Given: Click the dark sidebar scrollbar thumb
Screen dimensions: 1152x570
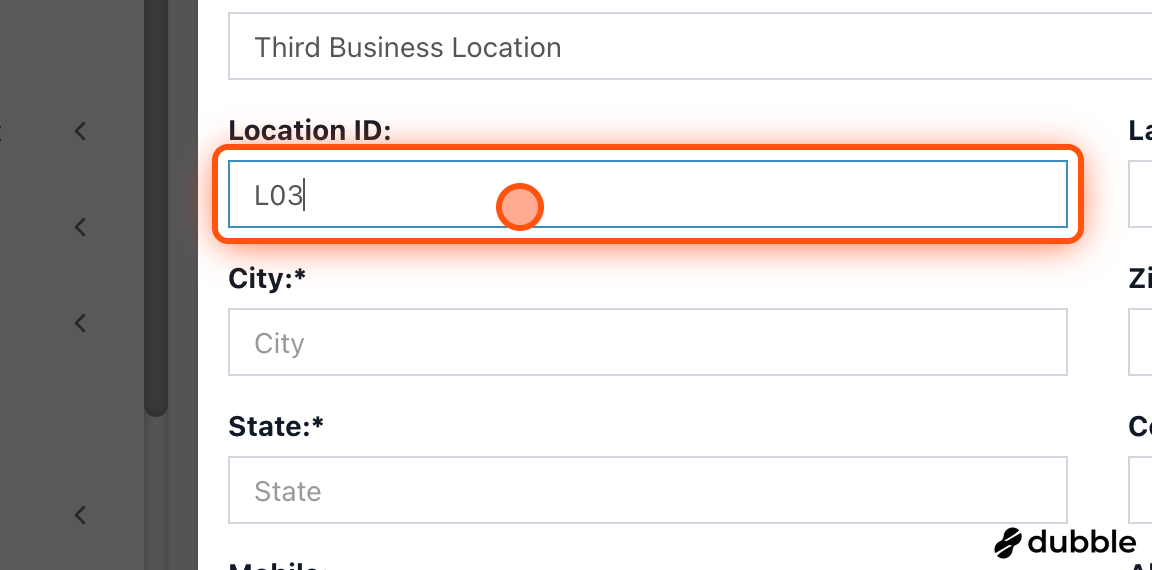Looking at the screenshot, I should coord(156,208).
